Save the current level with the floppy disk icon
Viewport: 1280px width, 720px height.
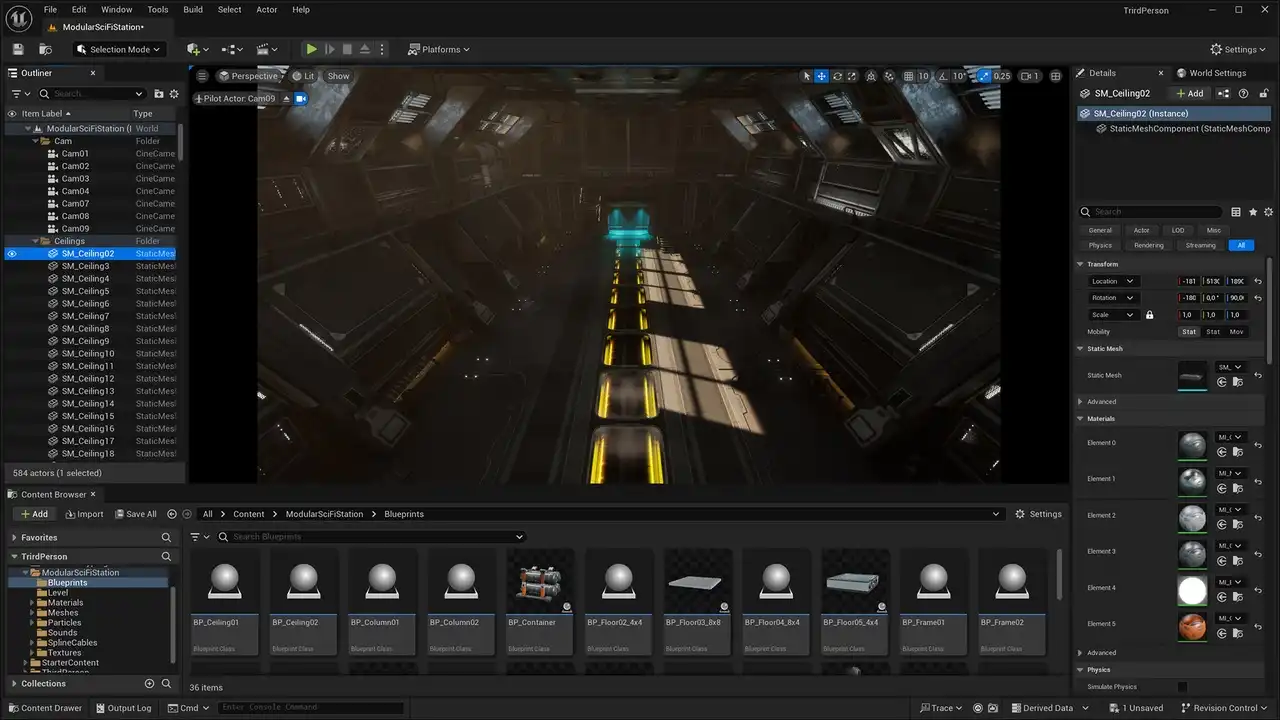coord(18,49)
